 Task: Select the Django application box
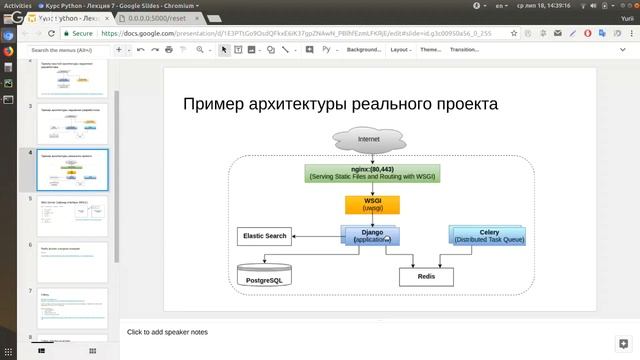(x=371, y=236)
